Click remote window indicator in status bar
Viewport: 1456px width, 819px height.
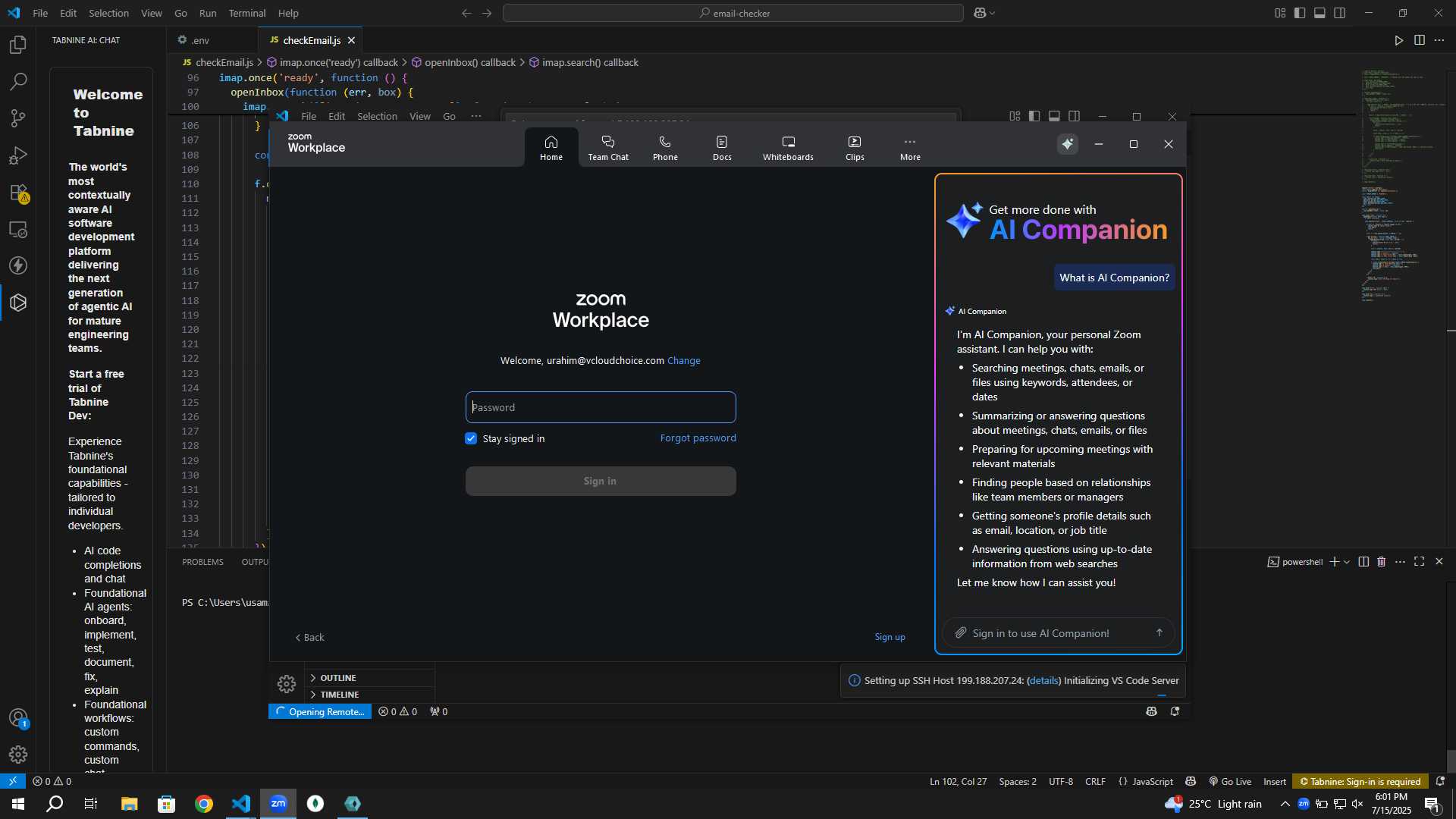point(13,781)
